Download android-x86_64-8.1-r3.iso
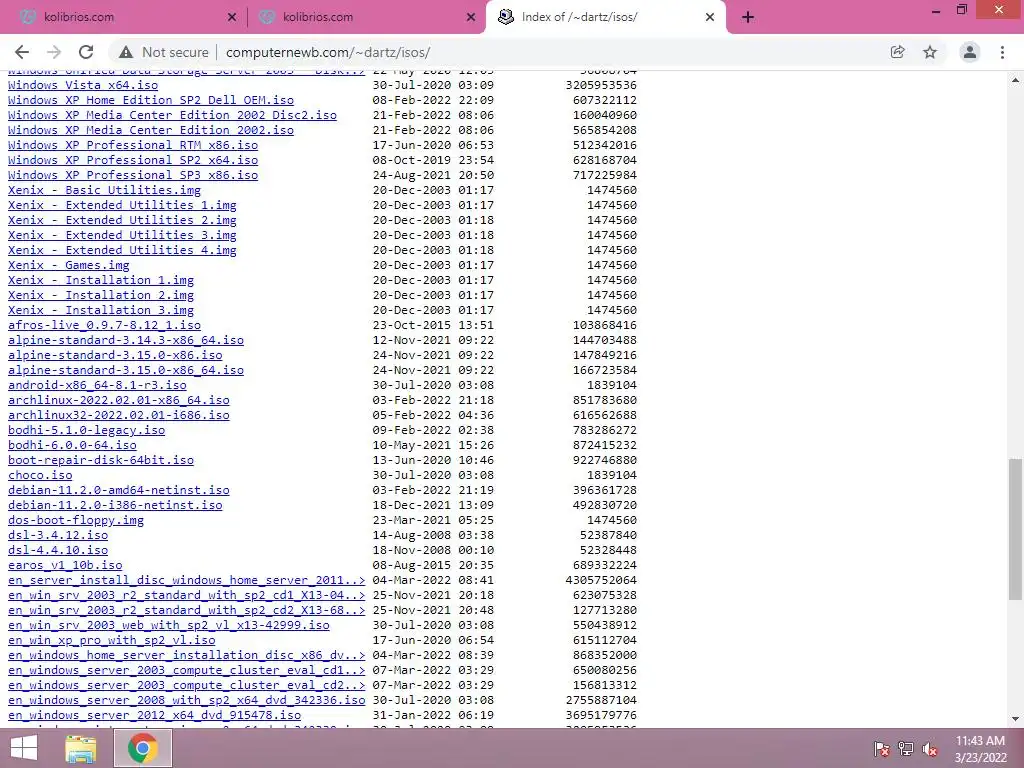The image size is (1024, 768). pos(97,385)
